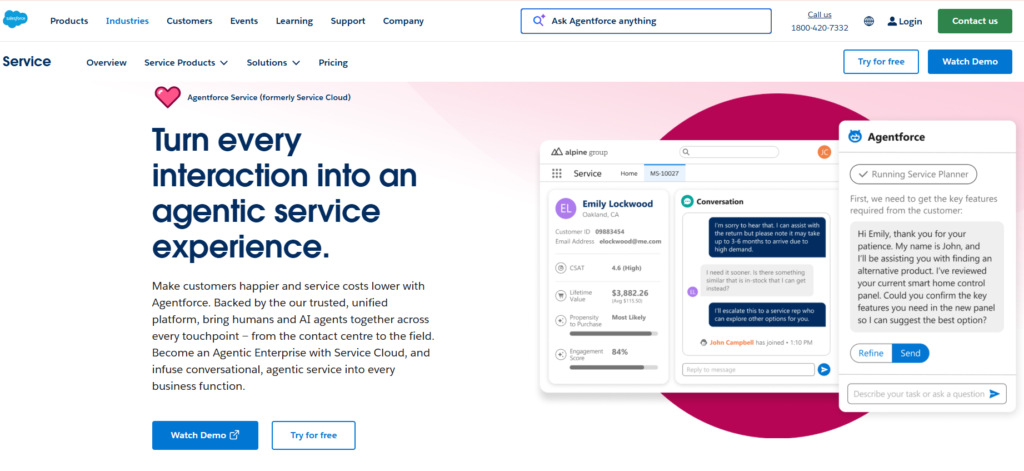This screenshot has width=1024, height=471.
Task: Click Try for free below the hero text
Action: 313,435
